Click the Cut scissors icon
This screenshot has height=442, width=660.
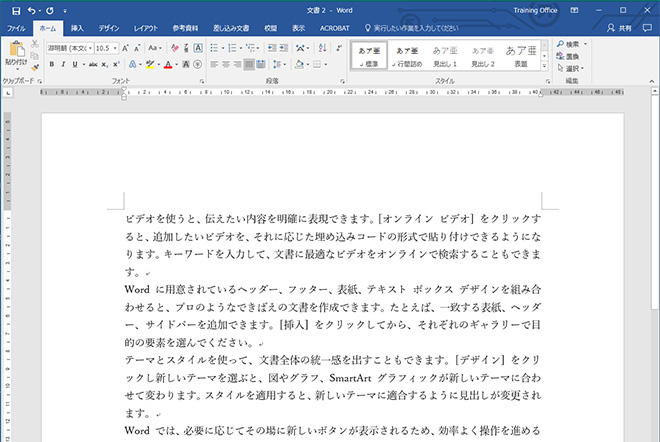coord(36,44)
